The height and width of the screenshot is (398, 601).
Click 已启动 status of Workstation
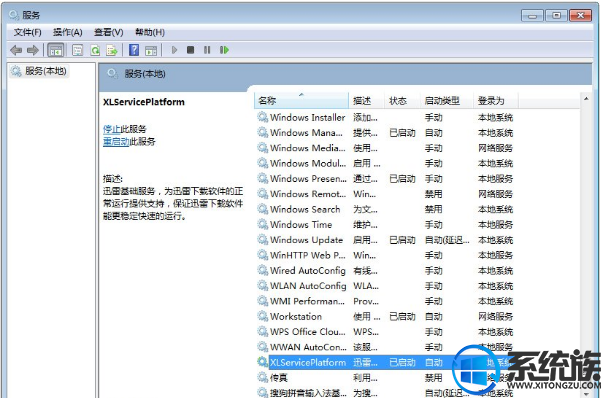click(402, 317)
